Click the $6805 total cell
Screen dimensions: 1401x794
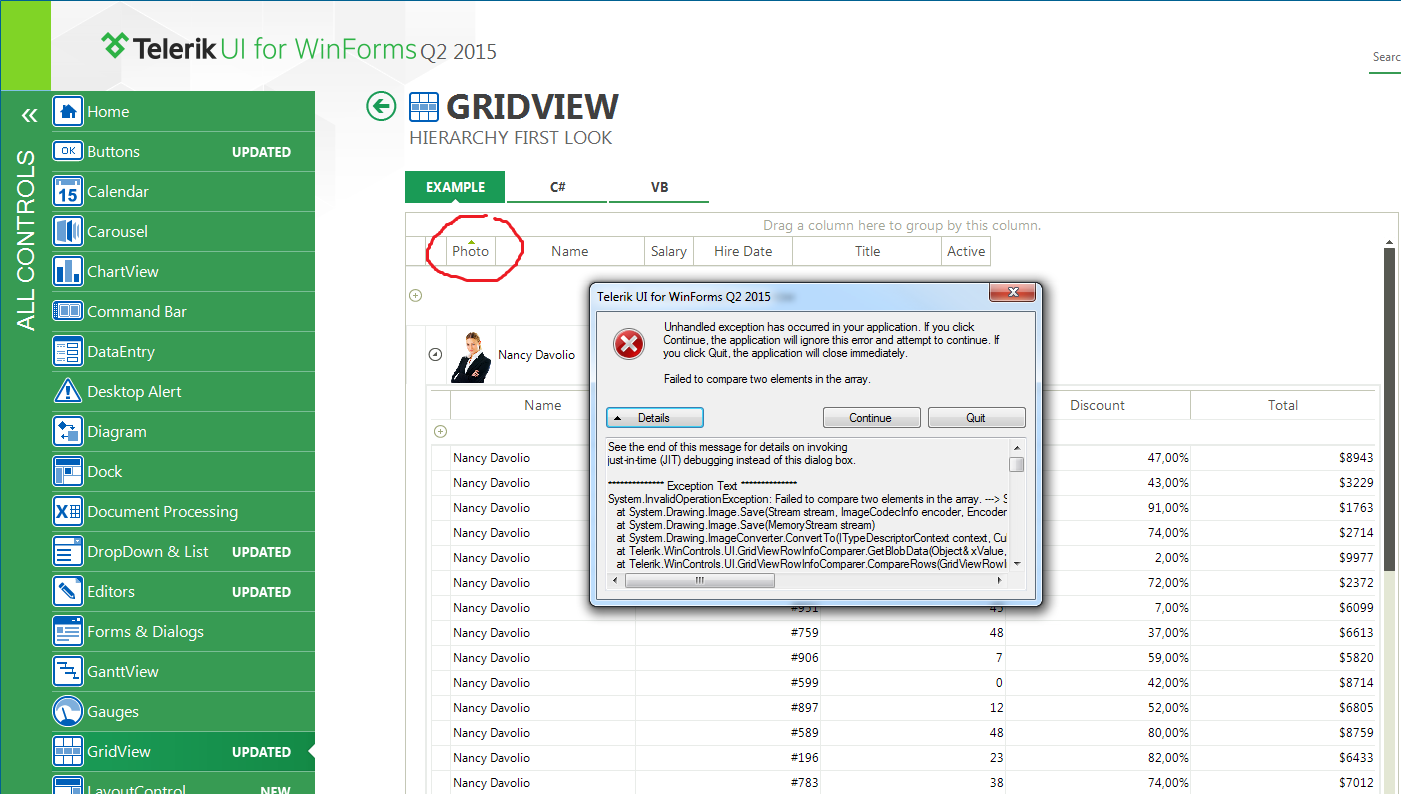1283,708
